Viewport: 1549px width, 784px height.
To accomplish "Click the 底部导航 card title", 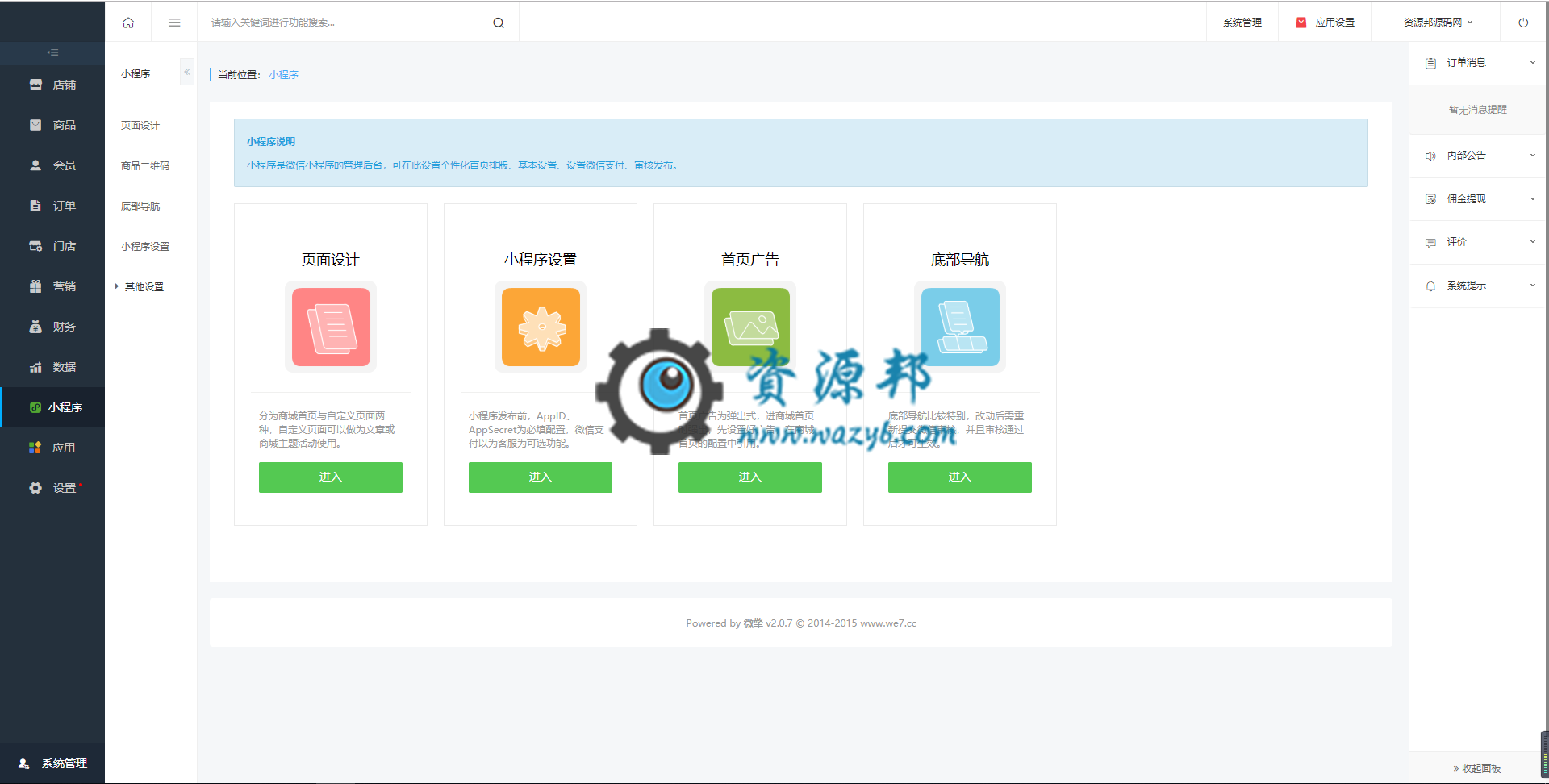I will pyautogui.click(x=960, y=260).
